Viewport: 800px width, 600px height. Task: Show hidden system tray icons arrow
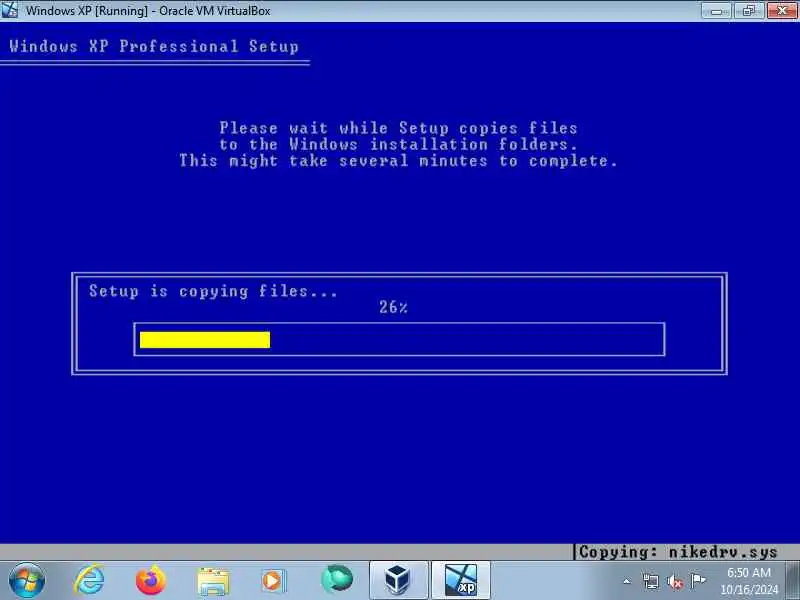(627, 581)
